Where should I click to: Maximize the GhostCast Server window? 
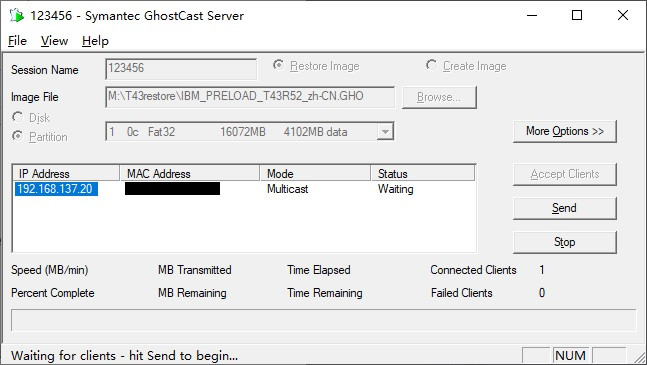point(577,16)
